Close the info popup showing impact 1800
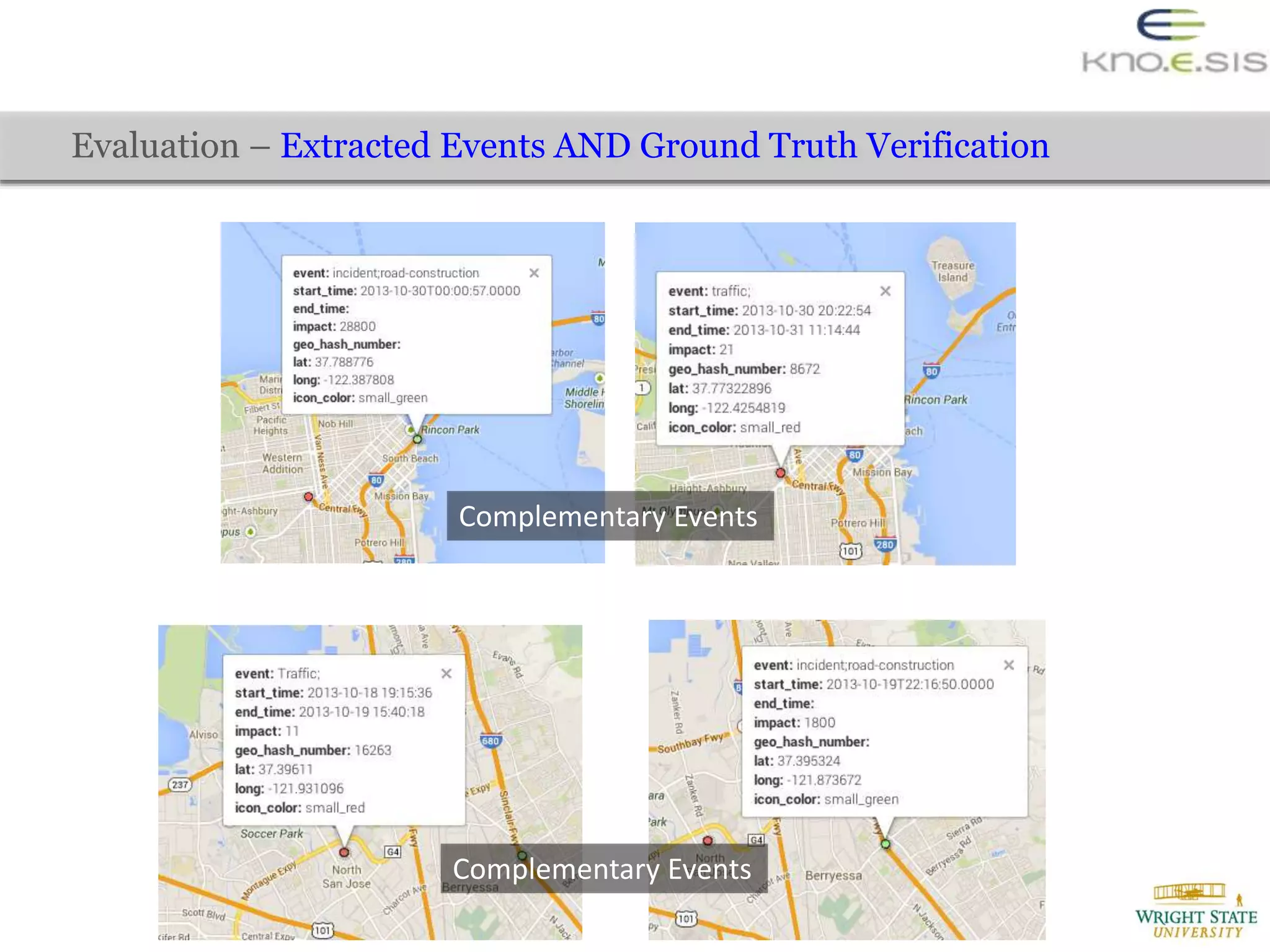 [1009, 664]
